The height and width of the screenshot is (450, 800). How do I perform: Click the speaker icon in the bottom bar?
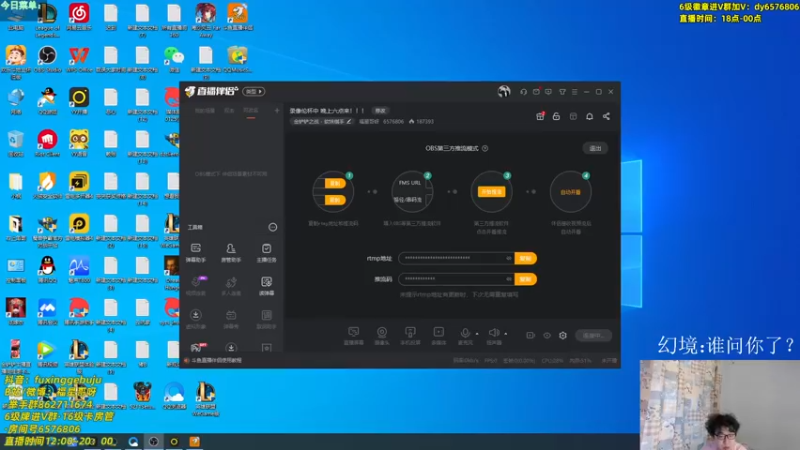tap(493, 333)
